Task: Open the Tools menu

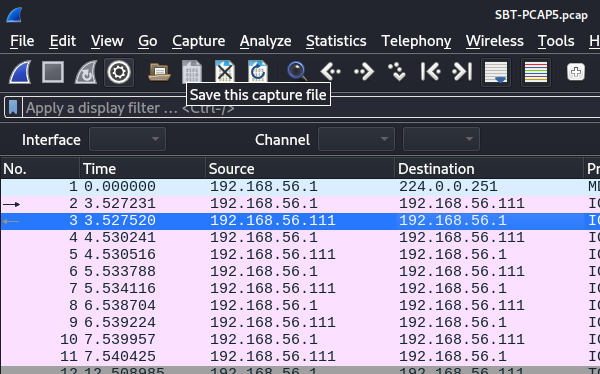Action: 556,41
